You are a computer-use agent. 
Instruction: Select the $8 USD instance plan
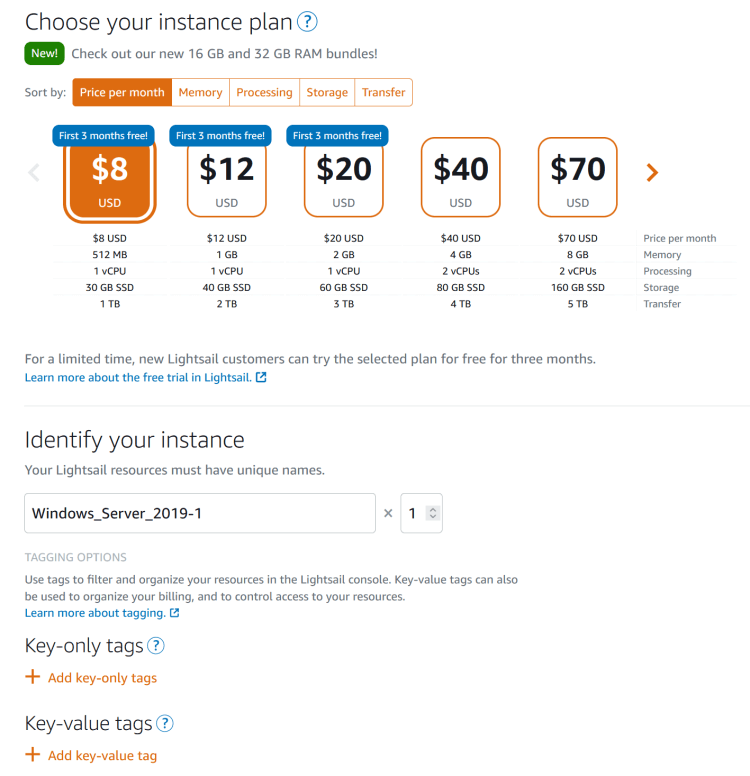pos(109,179)
